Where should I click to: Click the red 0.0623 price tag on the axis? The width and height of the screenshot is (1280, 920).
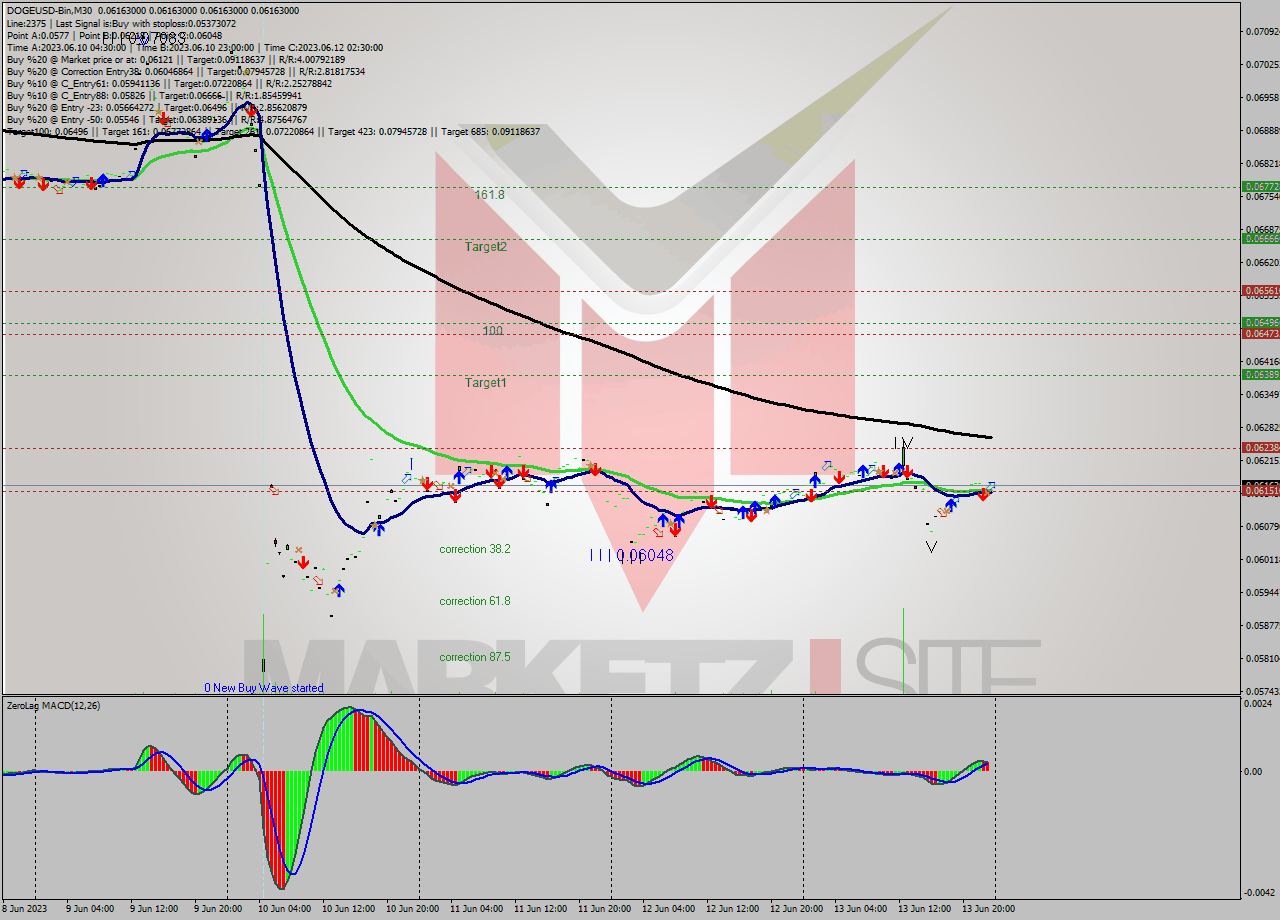(x=1260, y=447)
